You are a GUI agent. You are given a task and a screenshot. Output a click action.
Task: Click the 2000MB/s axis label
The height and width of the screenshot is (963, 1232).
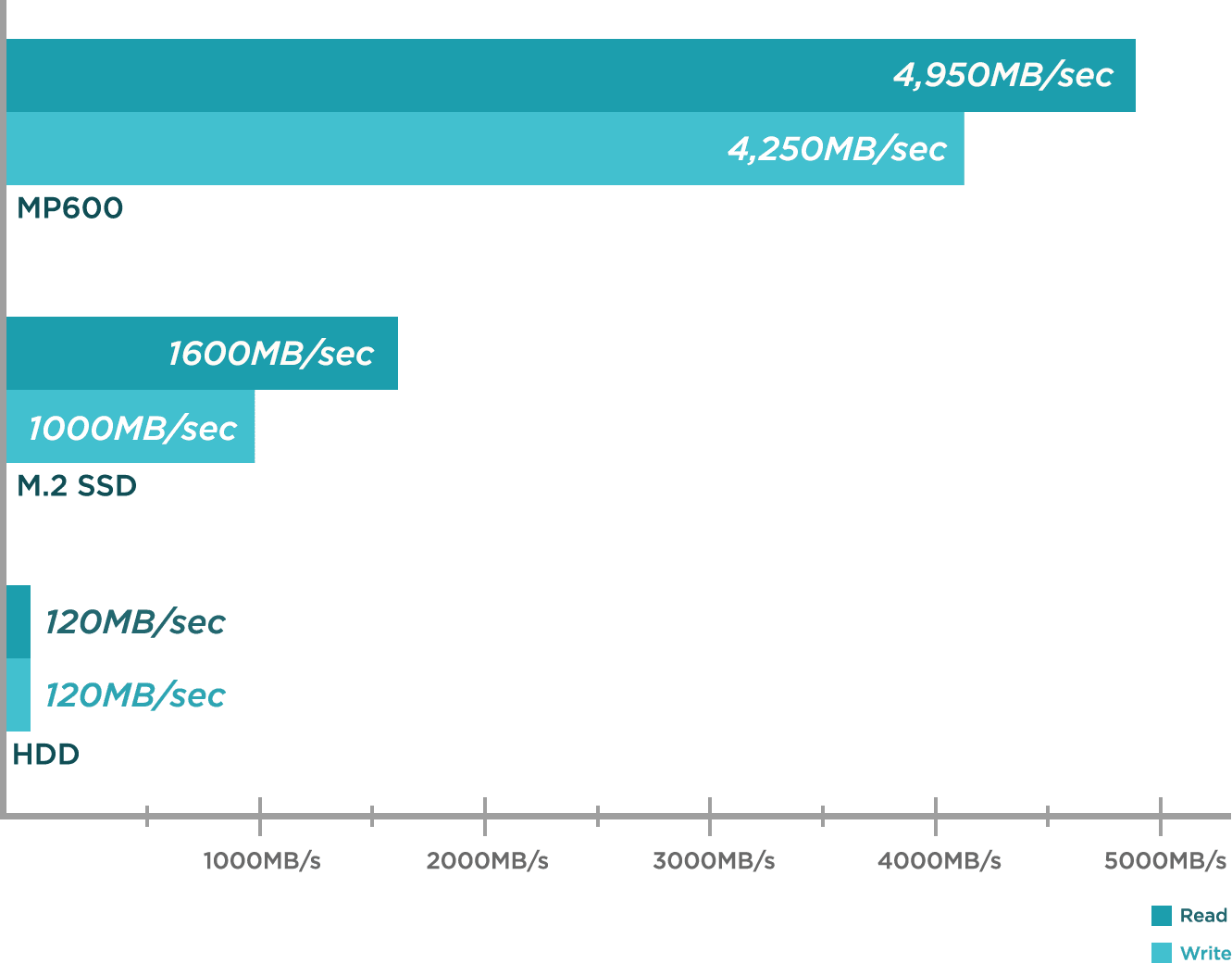pyautogui.click(x=487, y=861)
